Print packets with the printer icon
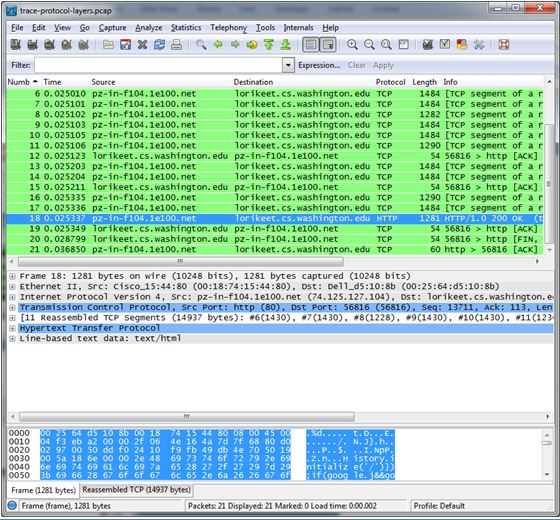560x520 pixels. 176,45
